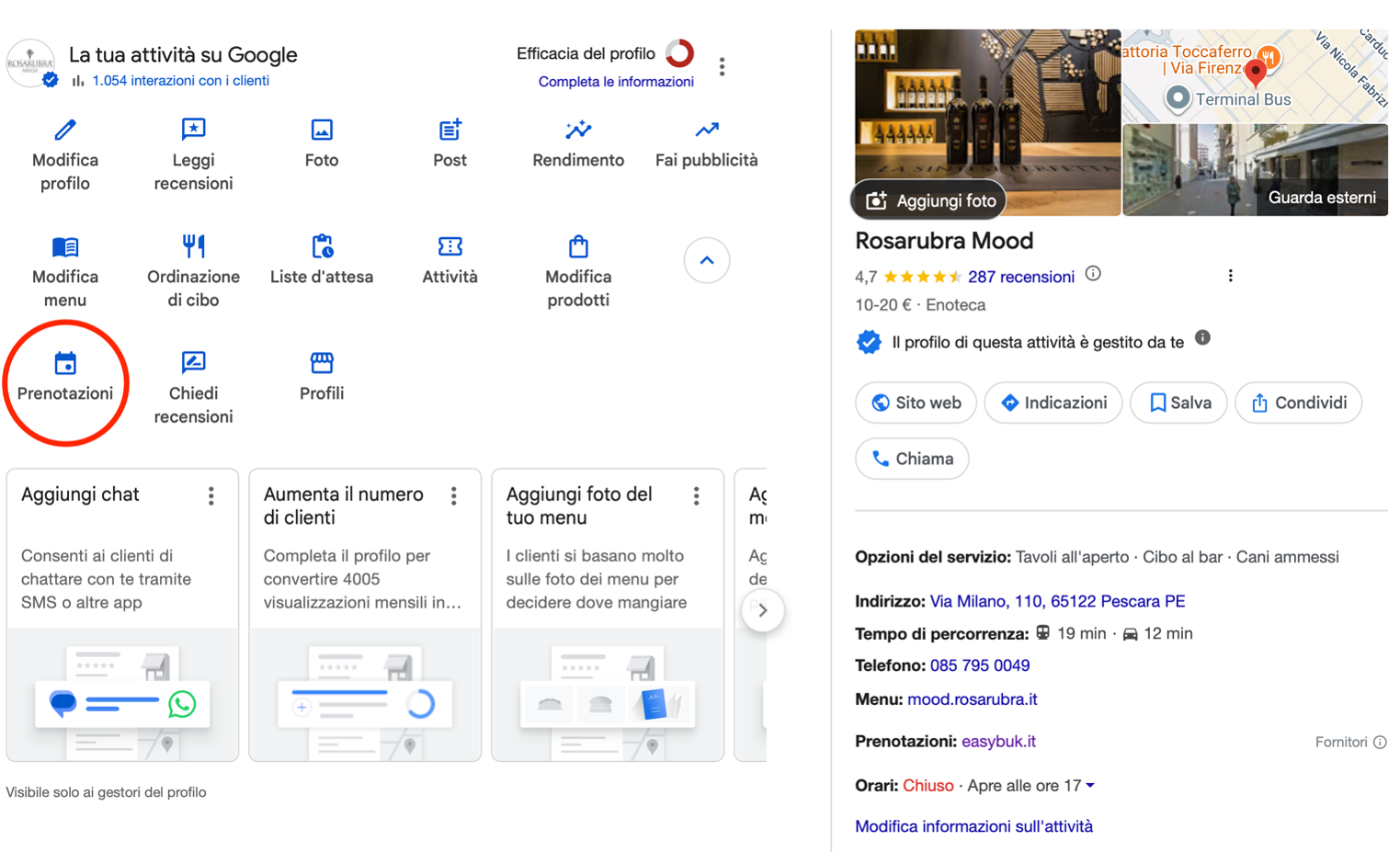Click the Sito web button
This screenshot has width=1400, height=852.
[916, 403]
